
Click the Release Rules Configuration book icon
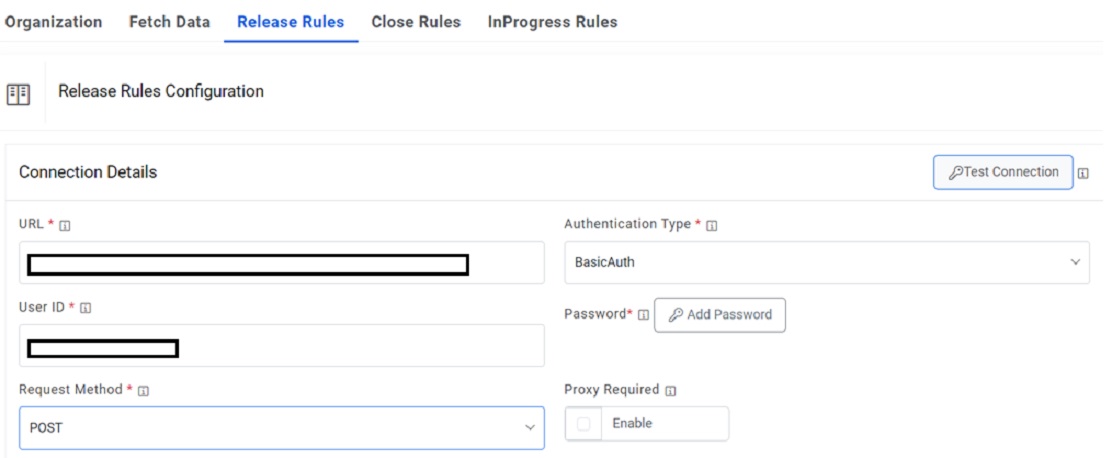click(18, 94)
